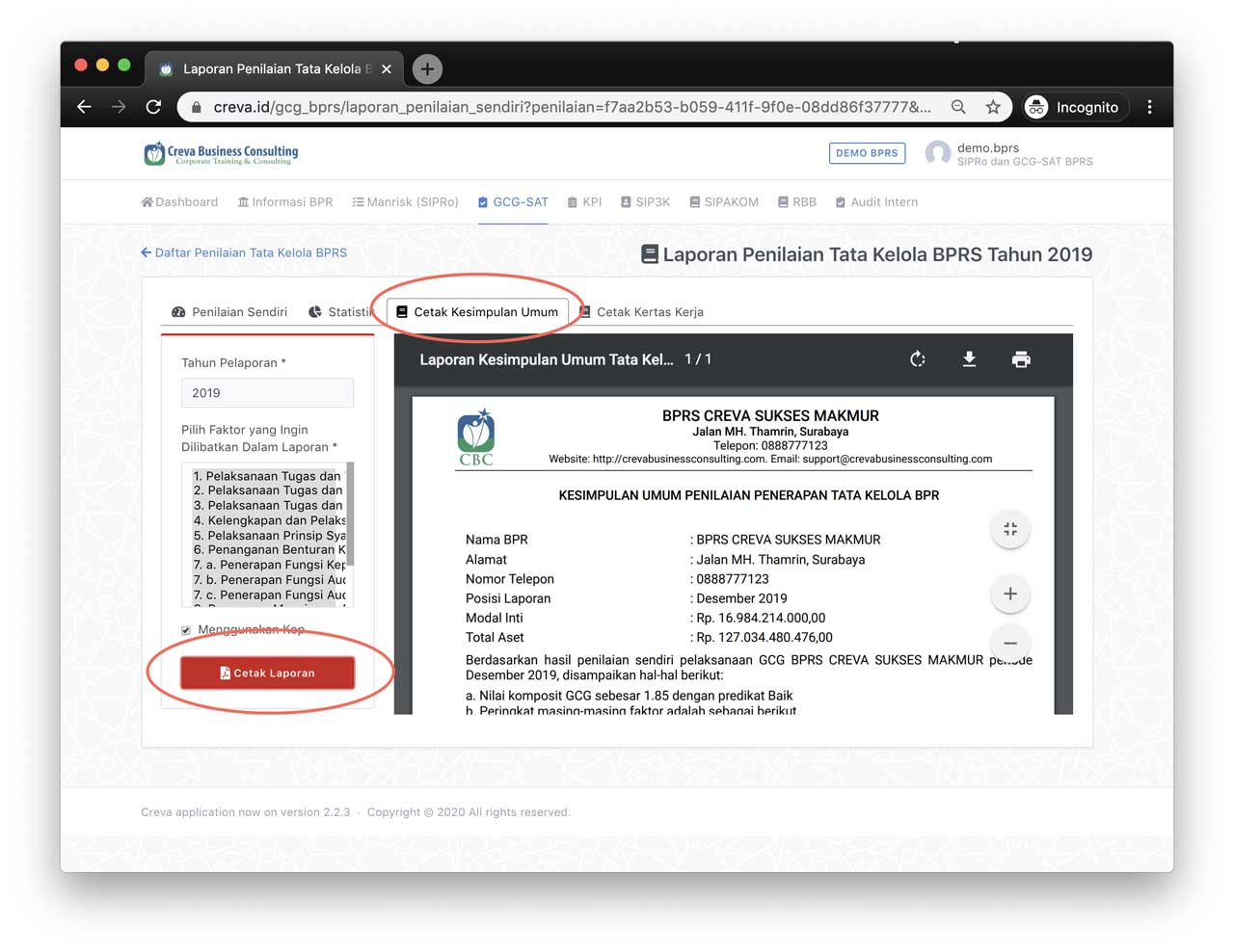Viewport: 1234px width, 952px height.
Task: Click the PDF page indicator 1 / 1
Action: pos(698,359)
